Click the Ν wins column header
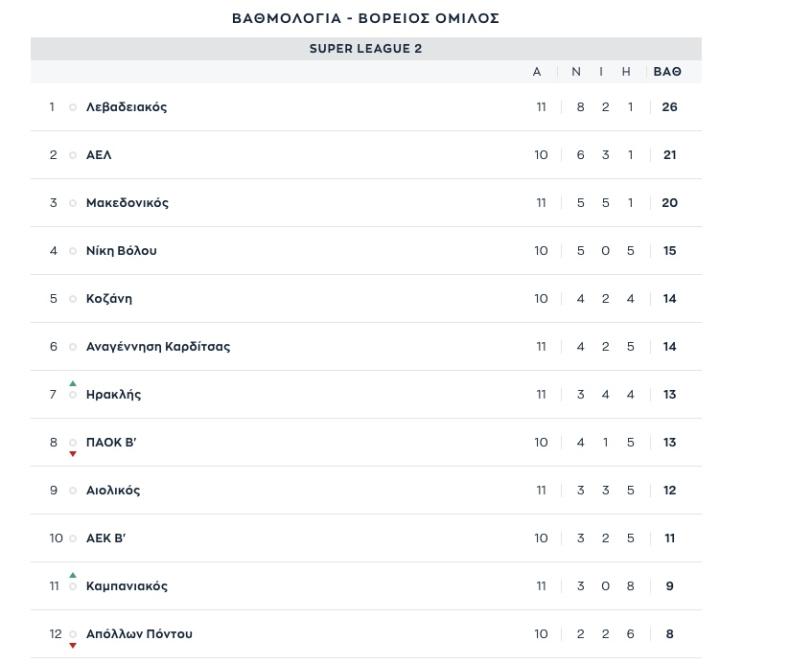The width and height of the screenshot is (790, 664). tap(576, 72)
